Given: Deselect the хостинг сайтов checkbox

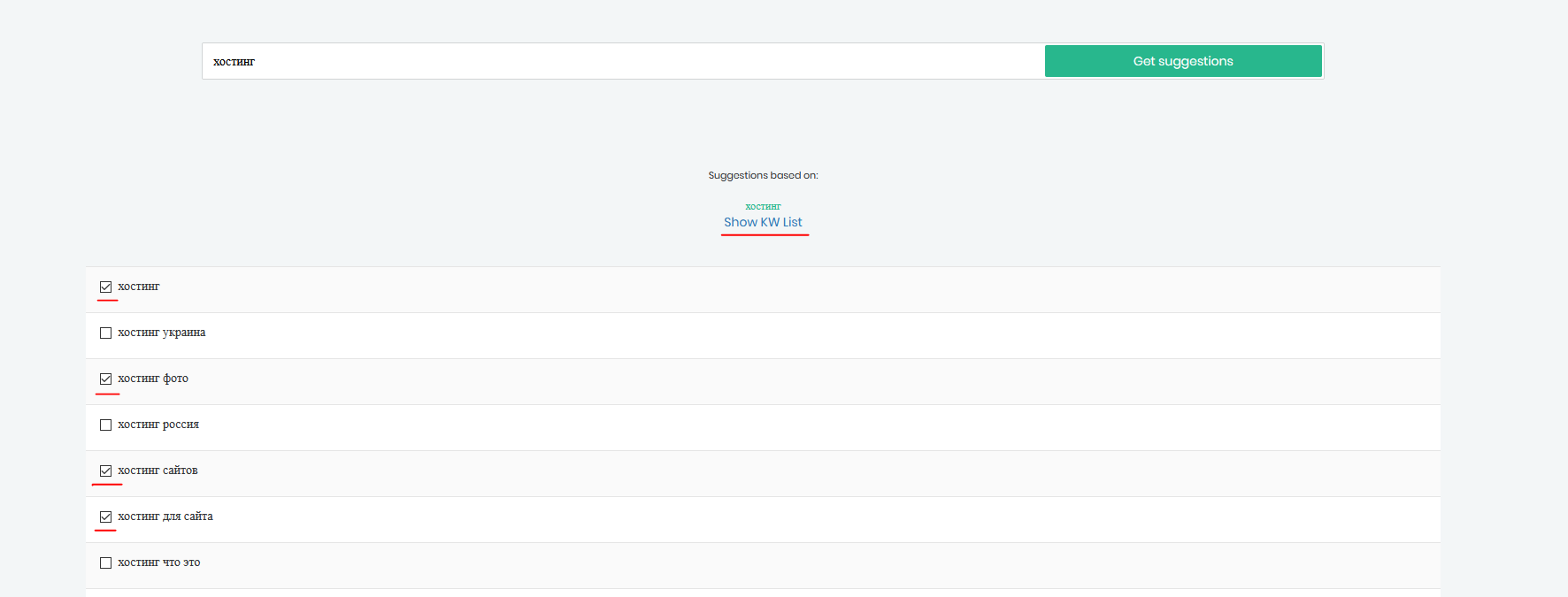Looking at the screenshot, I should click(x=106, y=471).
